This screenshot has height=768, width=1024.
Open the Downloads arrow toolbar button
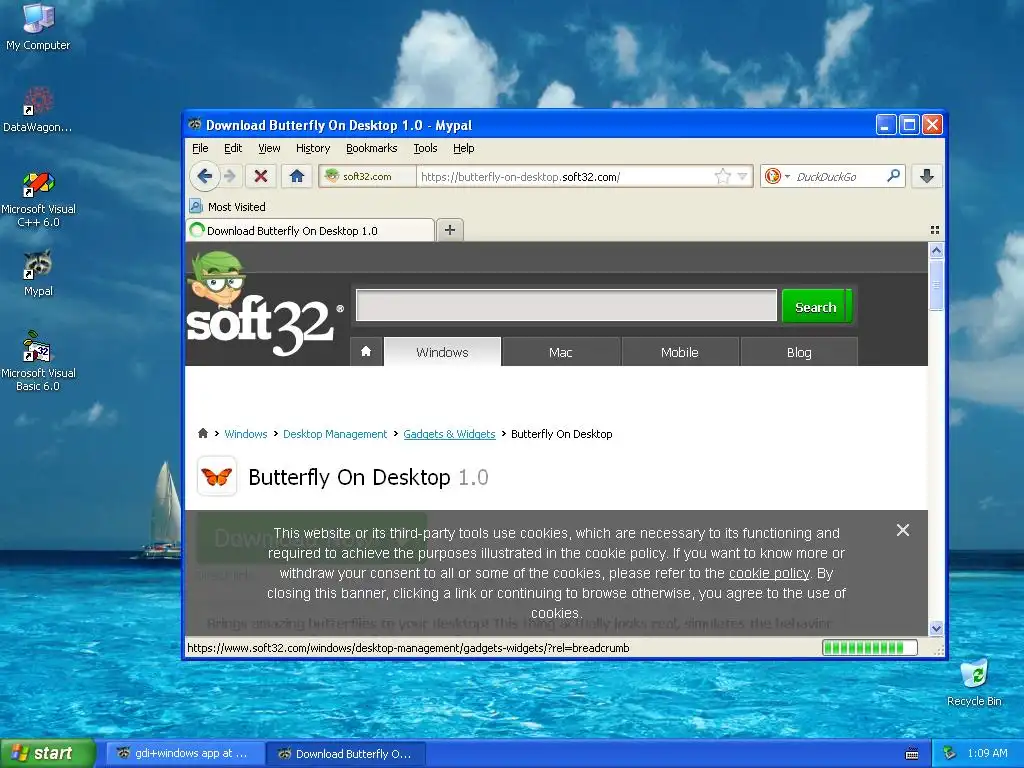click(926, 176)
